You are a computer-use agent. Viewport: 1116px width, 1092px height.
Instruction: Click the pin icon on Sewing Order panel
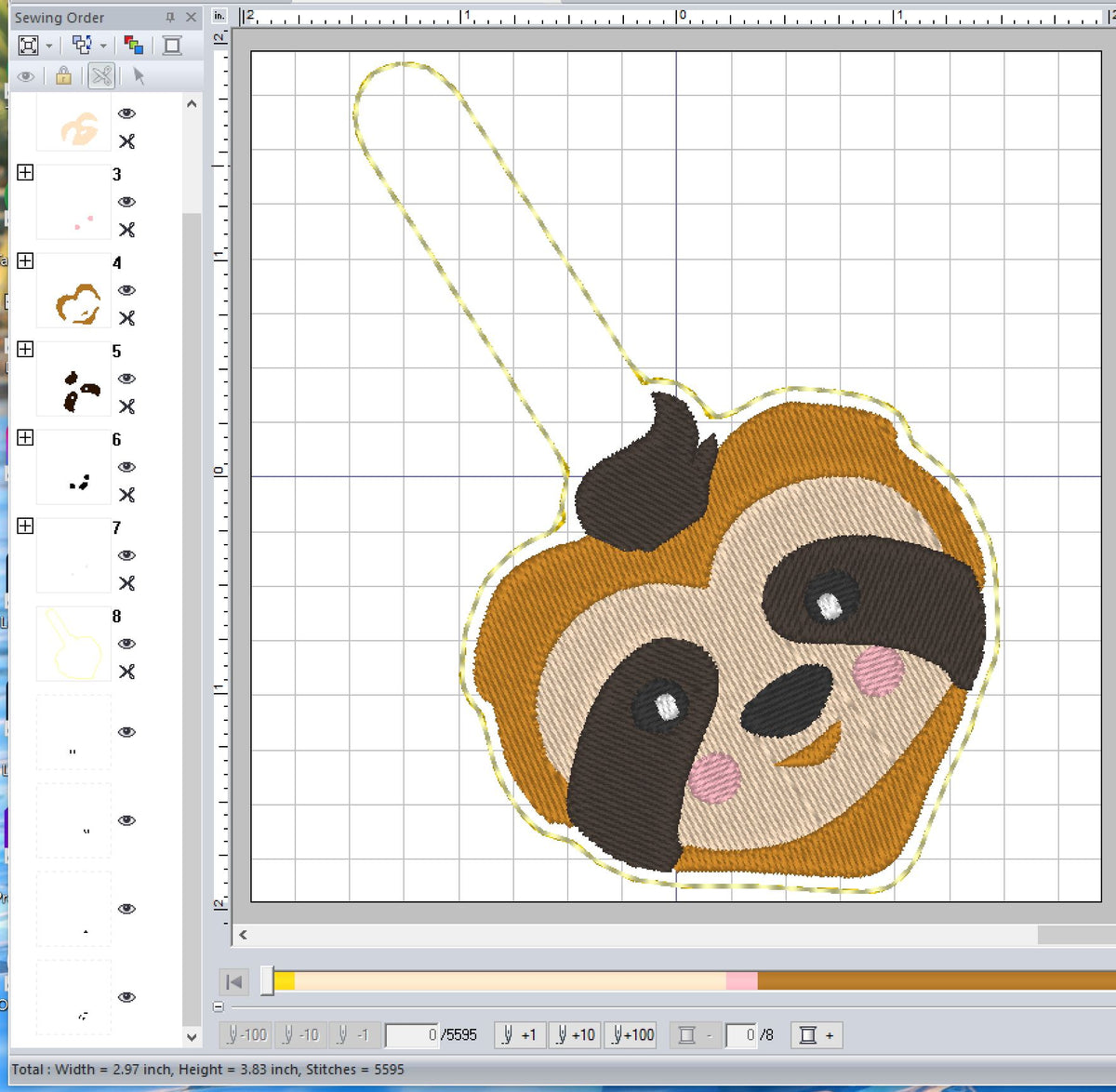169,17
